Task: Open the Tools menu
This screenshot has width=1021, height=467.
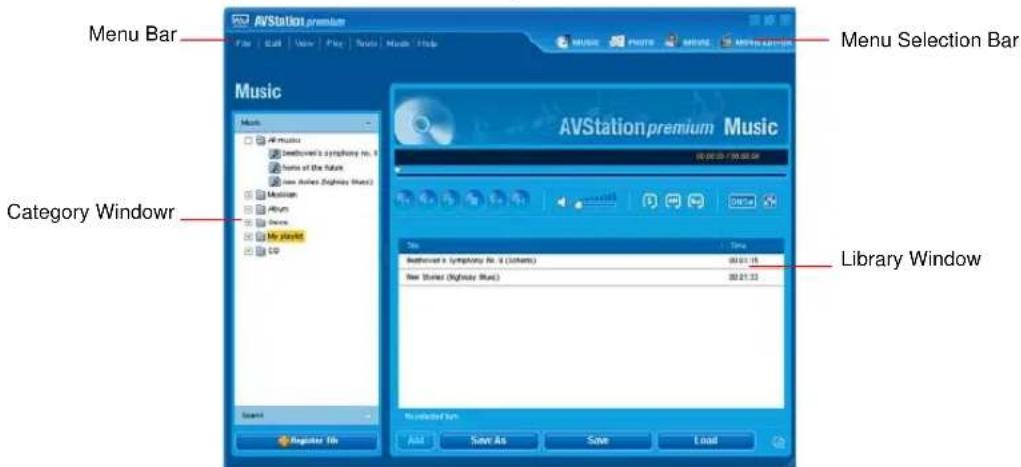Action: pos(367,44)
